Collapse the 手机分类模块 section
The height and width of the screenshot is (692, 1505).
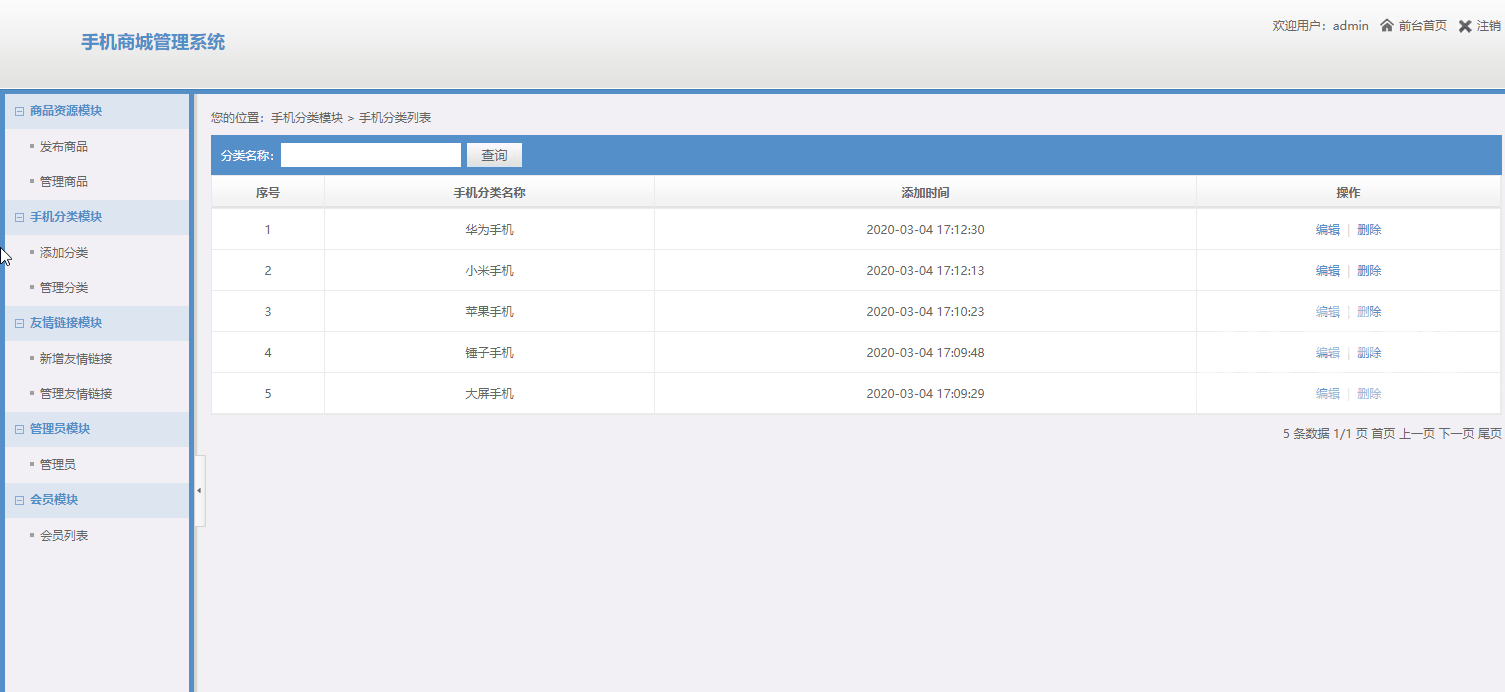click(19, 217)
